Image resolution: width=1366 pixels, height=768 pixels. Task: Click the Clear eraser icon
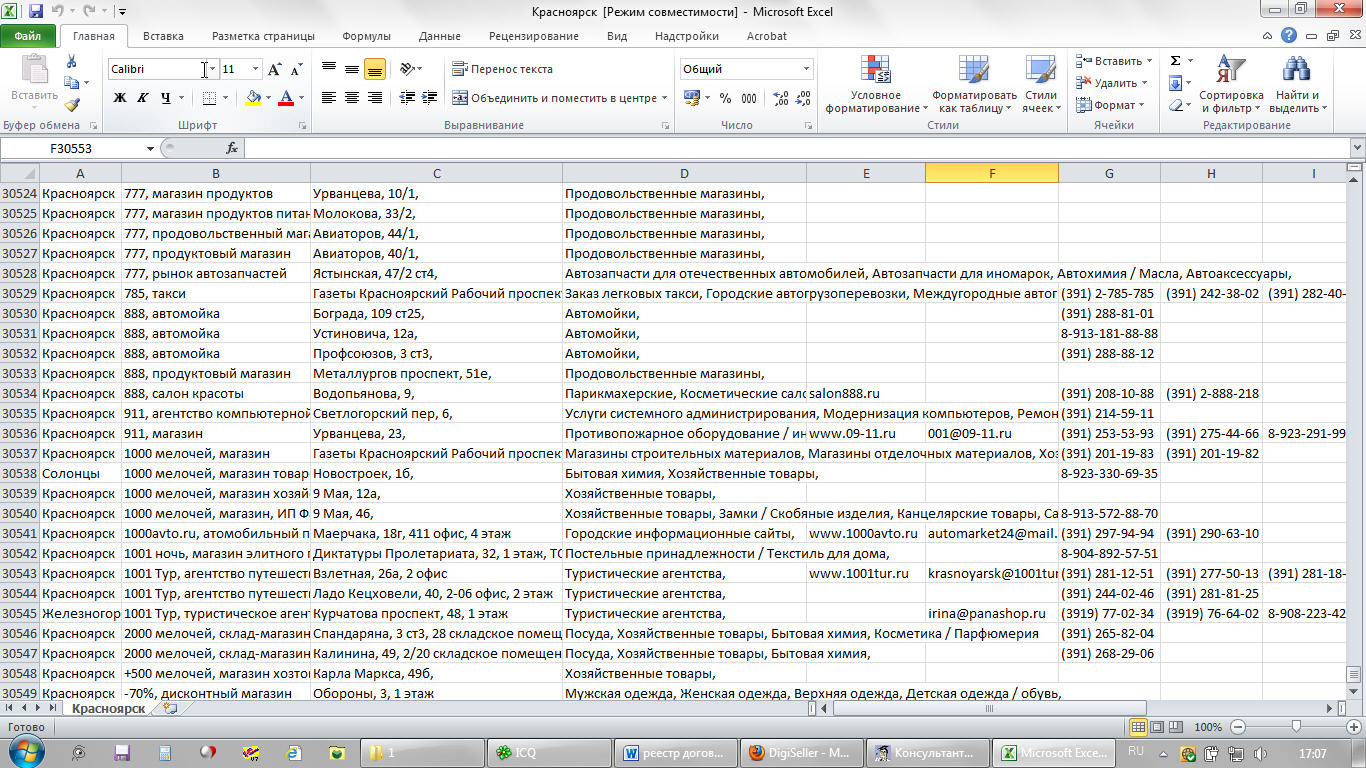click(1175, 105)
